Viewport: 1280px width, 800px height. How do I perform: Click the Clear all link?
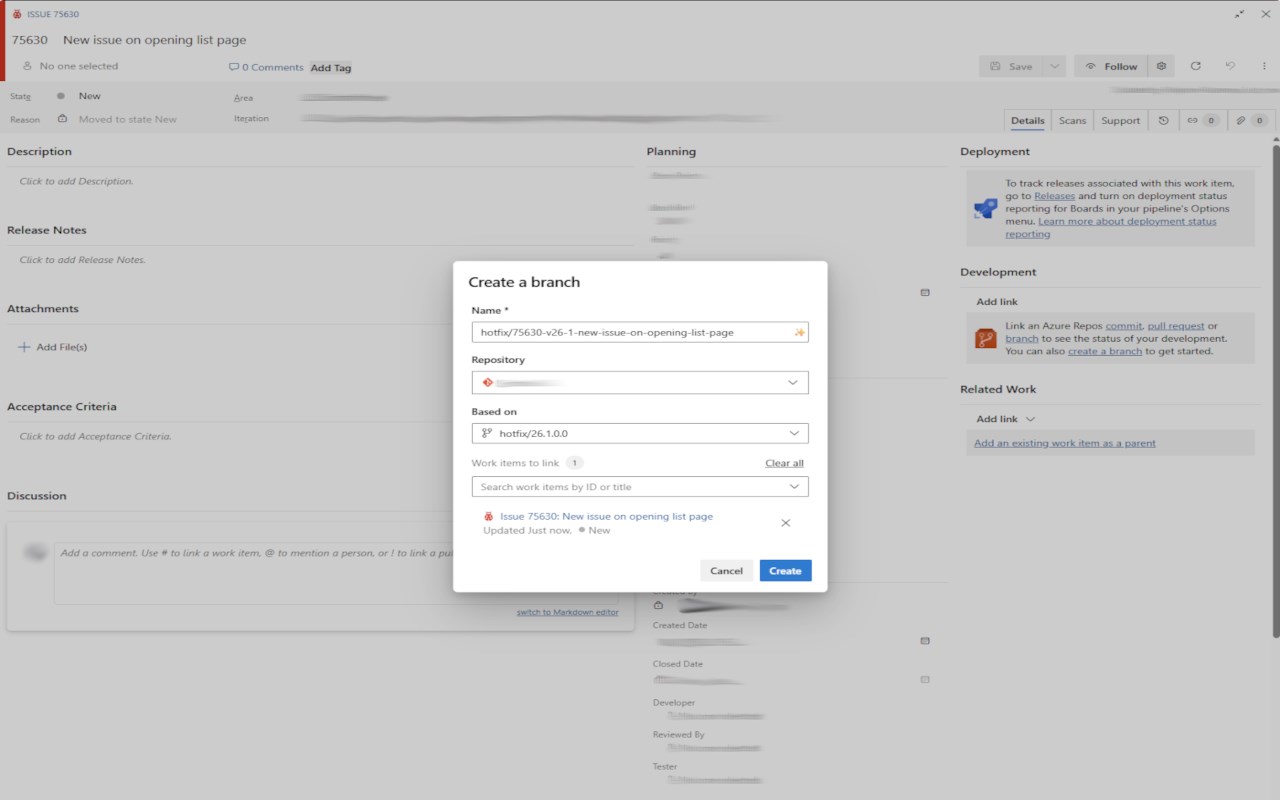click(784, 463)
